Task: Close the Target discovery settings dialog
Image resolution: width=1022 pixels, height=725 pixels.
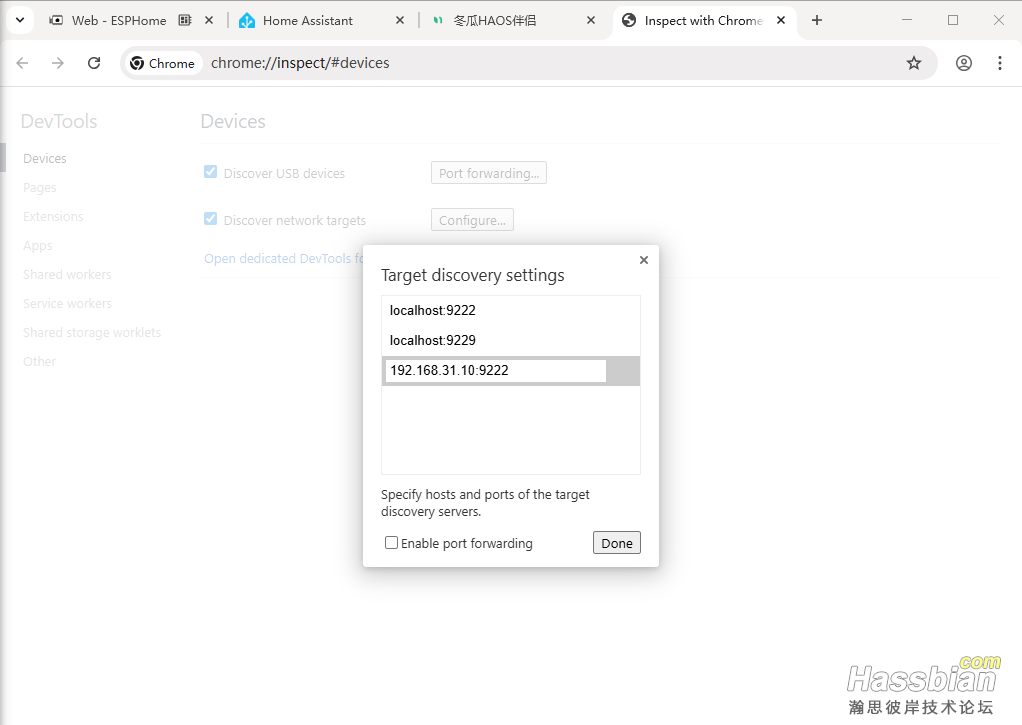Action: (643, 260)
